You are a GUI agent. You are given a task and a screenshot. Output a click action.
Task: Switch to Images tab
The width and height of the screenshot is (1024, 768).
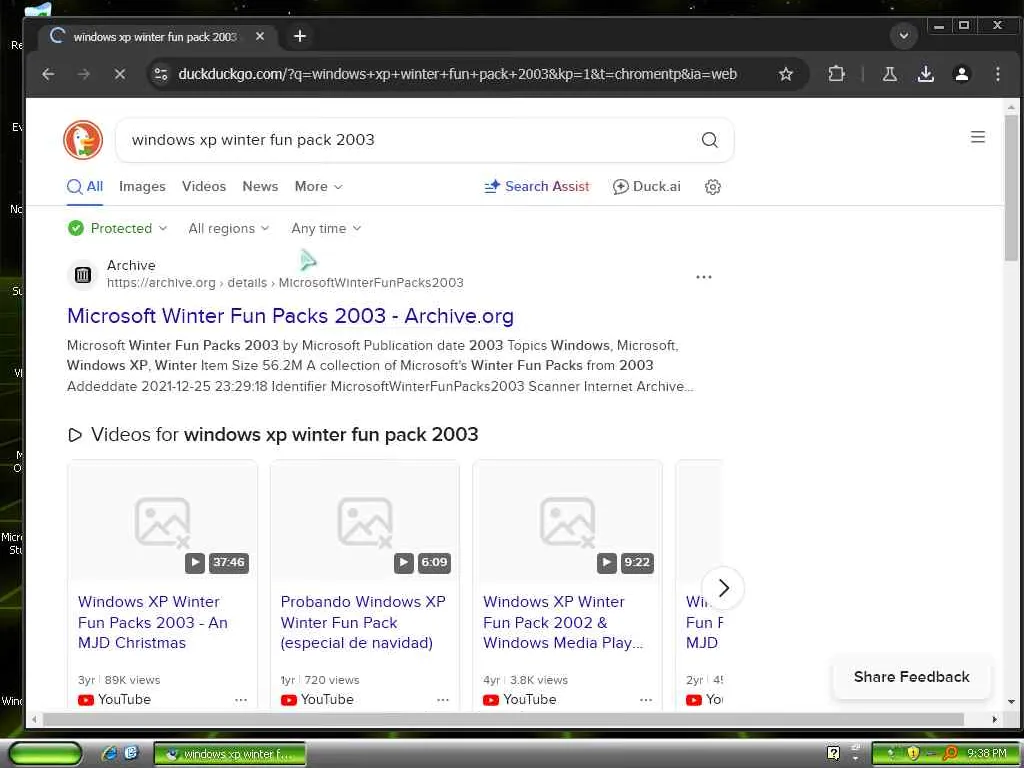click(x=142, y=187)
